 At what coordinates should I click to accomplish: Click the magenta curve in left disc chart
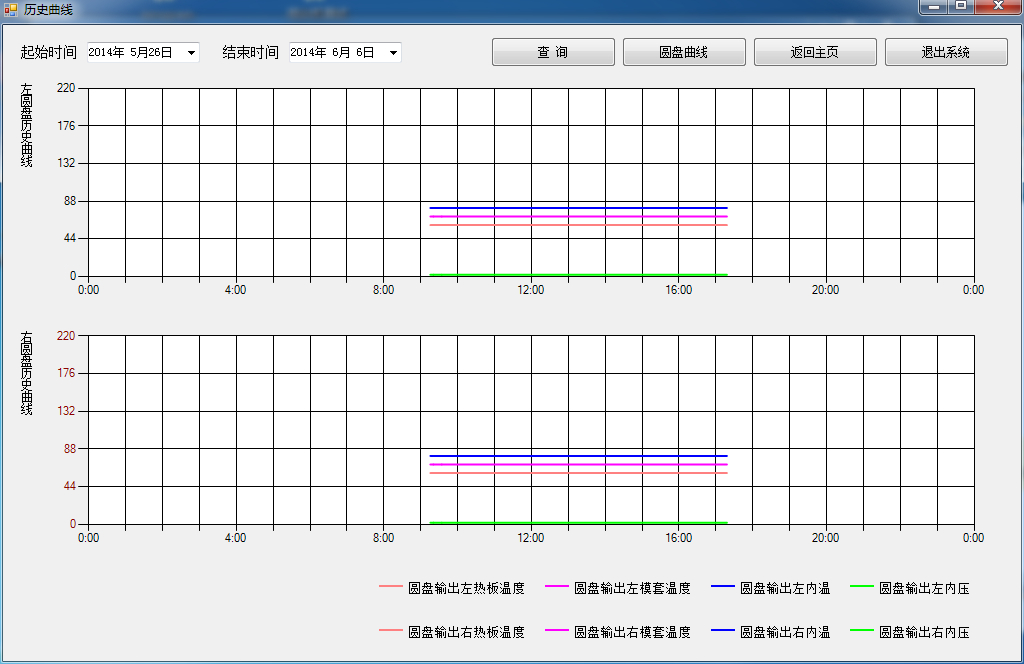click(x=579, y=217)
